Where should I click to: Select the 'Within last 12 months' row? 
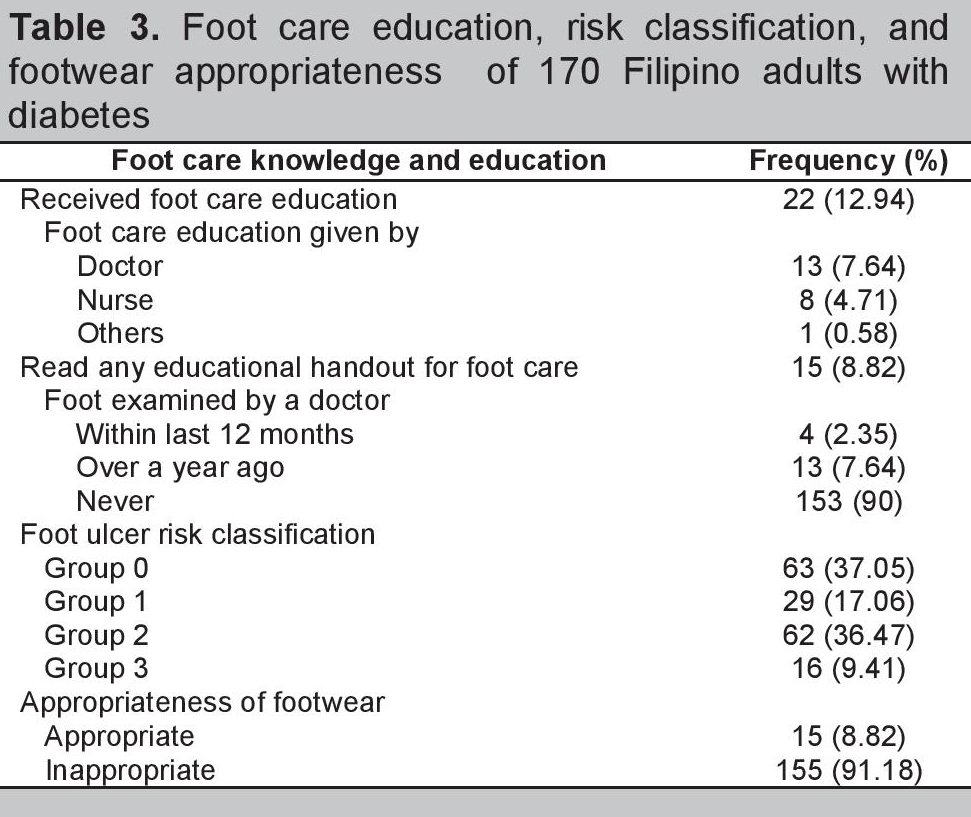click(214, 434)
